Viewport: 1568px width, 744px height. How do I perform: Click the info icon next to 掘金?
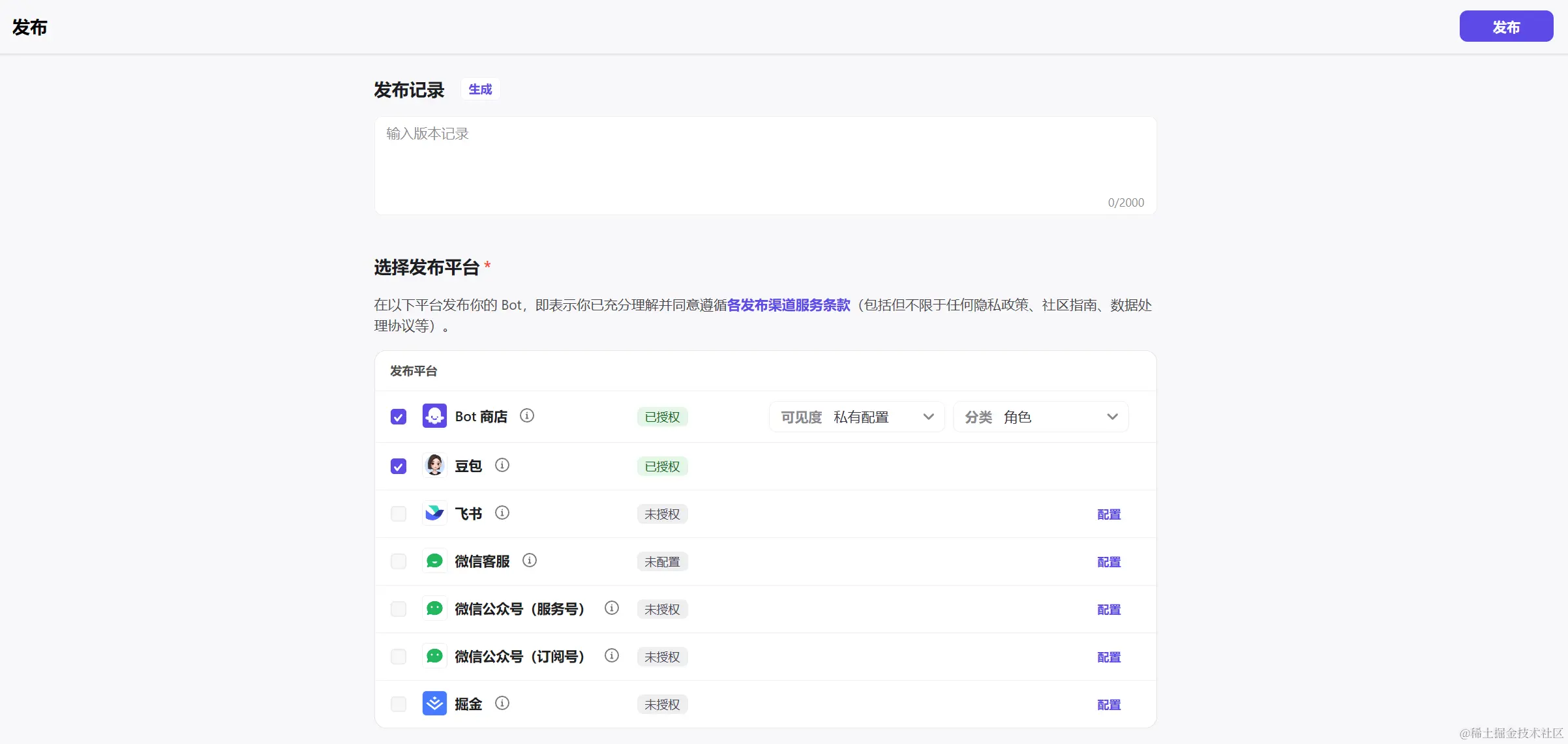pyautogui.click(x=502, y=704)
